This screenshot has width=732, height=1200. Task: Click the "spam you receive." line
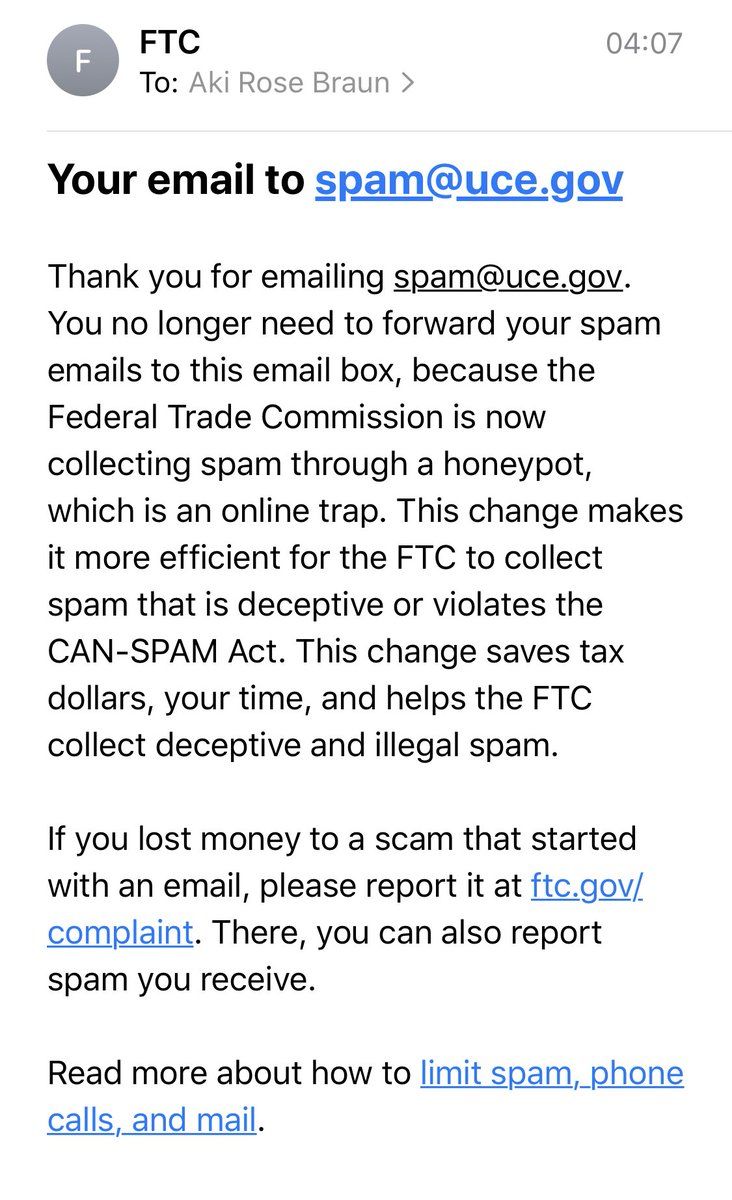[181, 979]
